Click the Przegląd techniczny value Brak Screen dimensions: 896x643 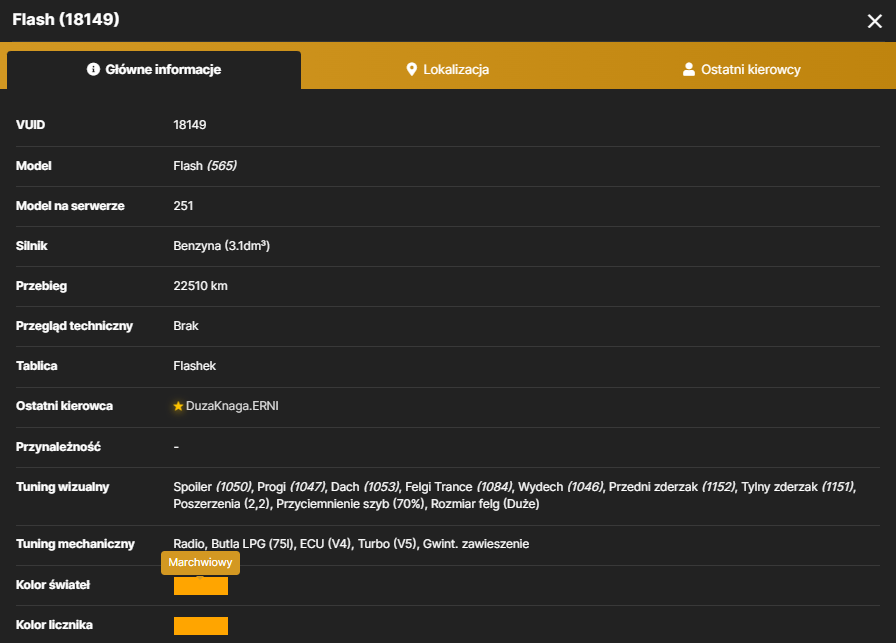pos(186,326)
